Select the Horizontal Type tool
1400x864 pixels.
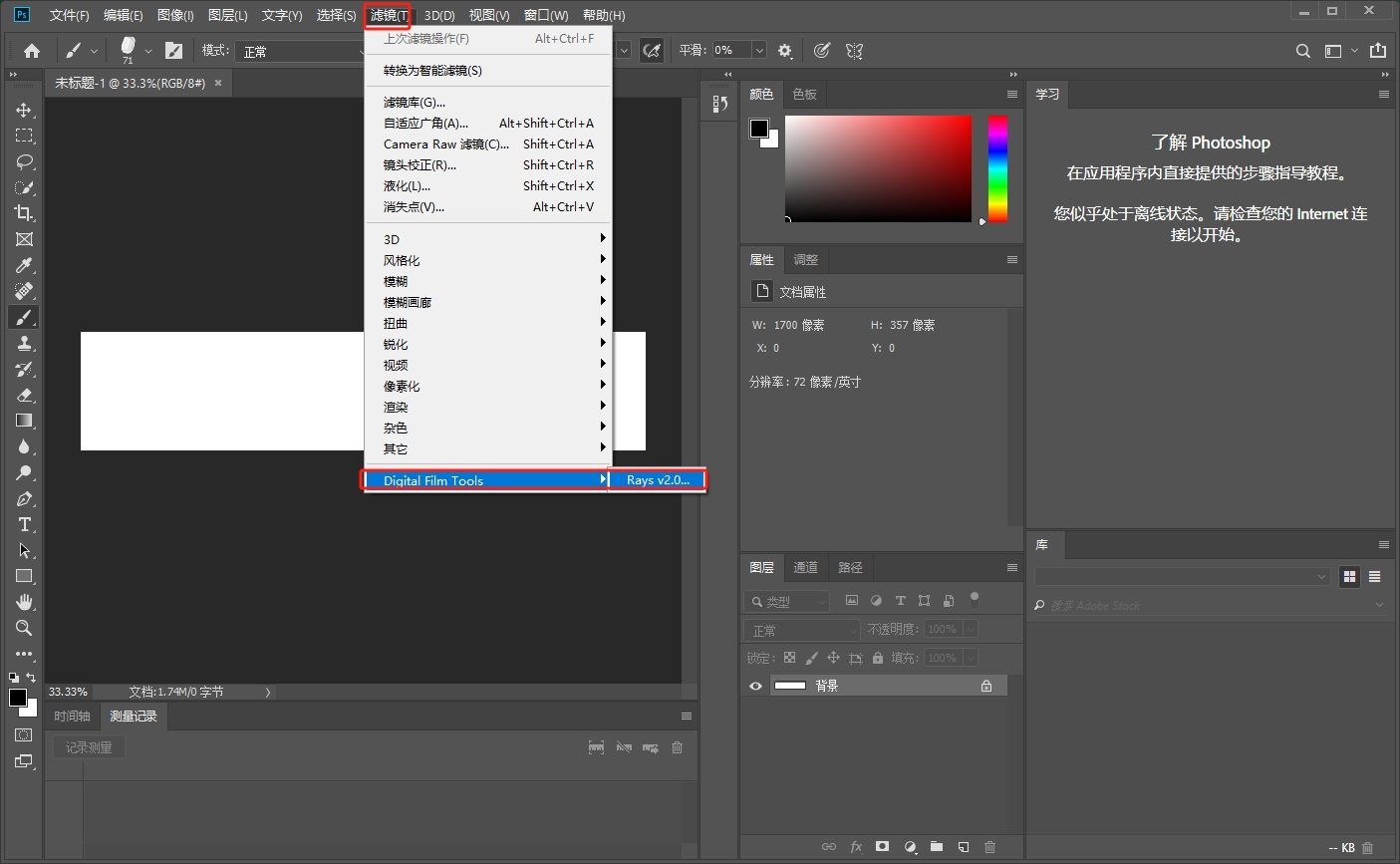(x=24, y=524)
